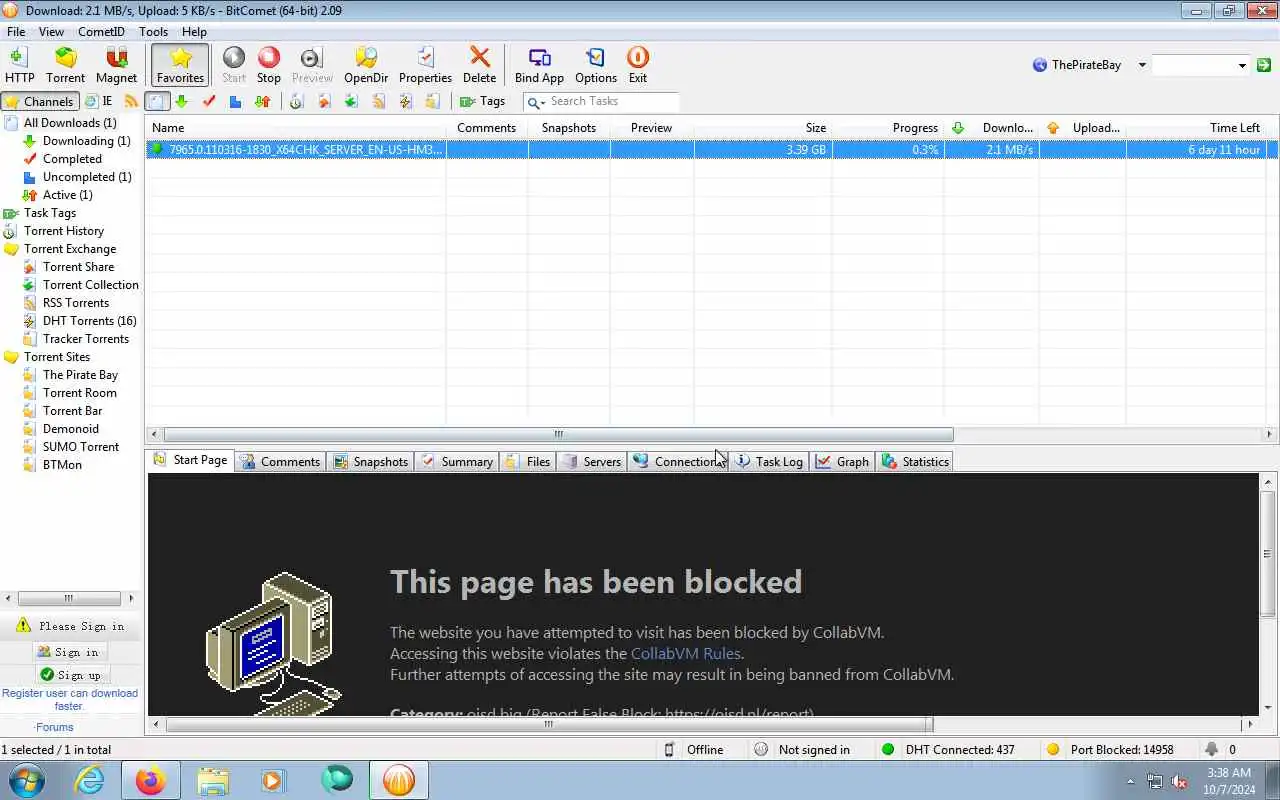Open the Statistics tab
Viewport: 1280px width, 800px height.
pos(915,461)
